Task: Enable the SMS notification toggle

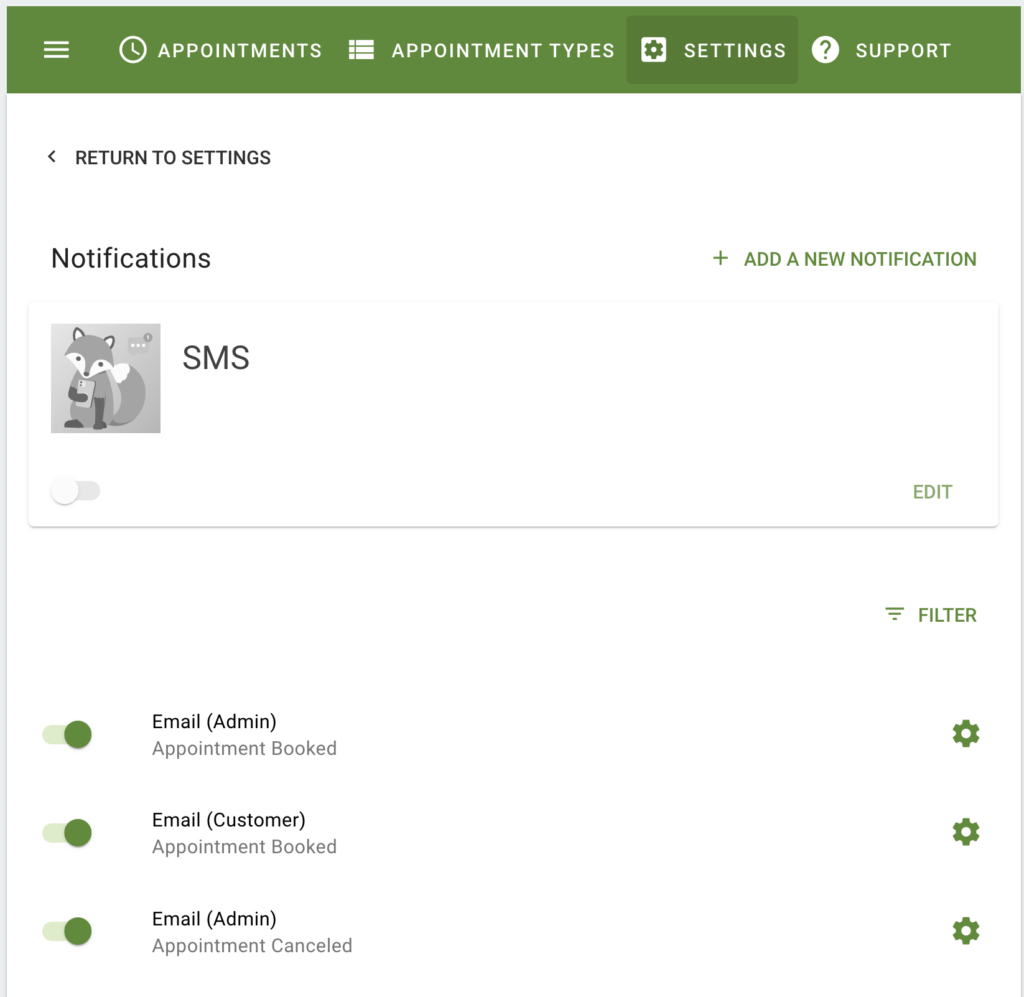Action: click(x=75, y=490)
